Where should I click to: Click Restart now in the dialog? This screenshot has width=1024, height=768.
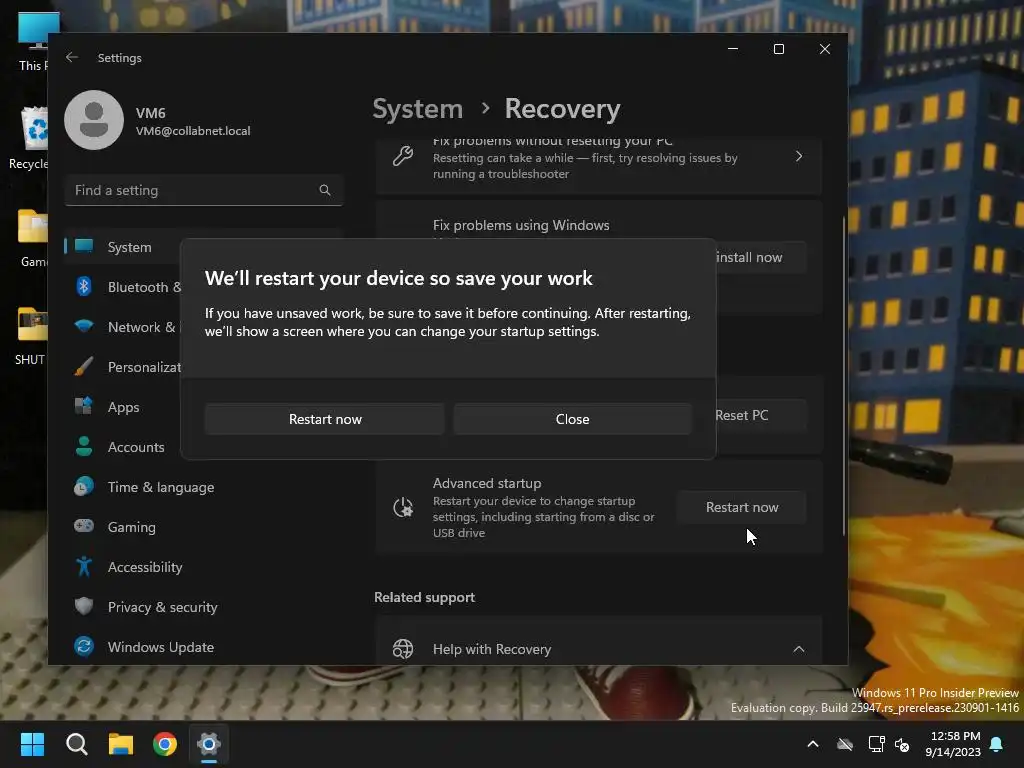[325, 419]
